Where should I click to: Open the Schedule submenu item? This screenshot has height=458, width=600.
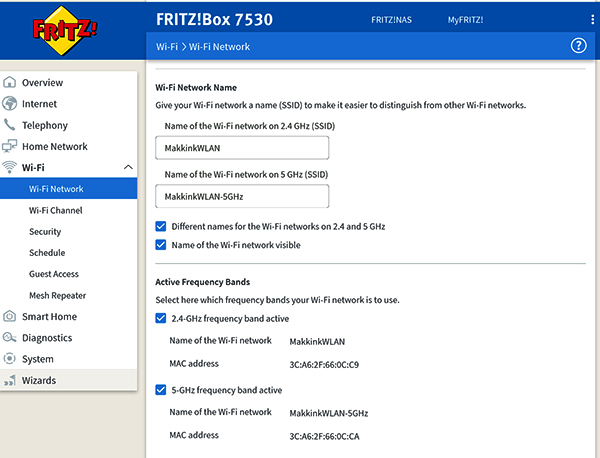pos(47,253)
